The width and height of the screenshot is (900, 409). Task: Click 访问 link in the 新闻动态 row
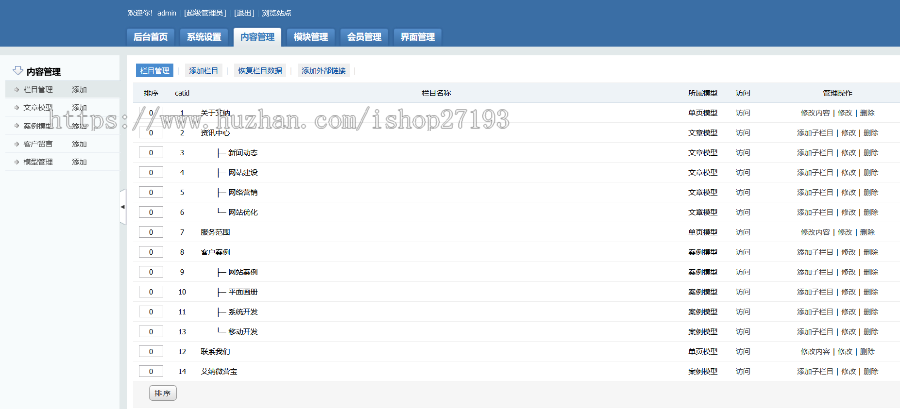[743, 153]
